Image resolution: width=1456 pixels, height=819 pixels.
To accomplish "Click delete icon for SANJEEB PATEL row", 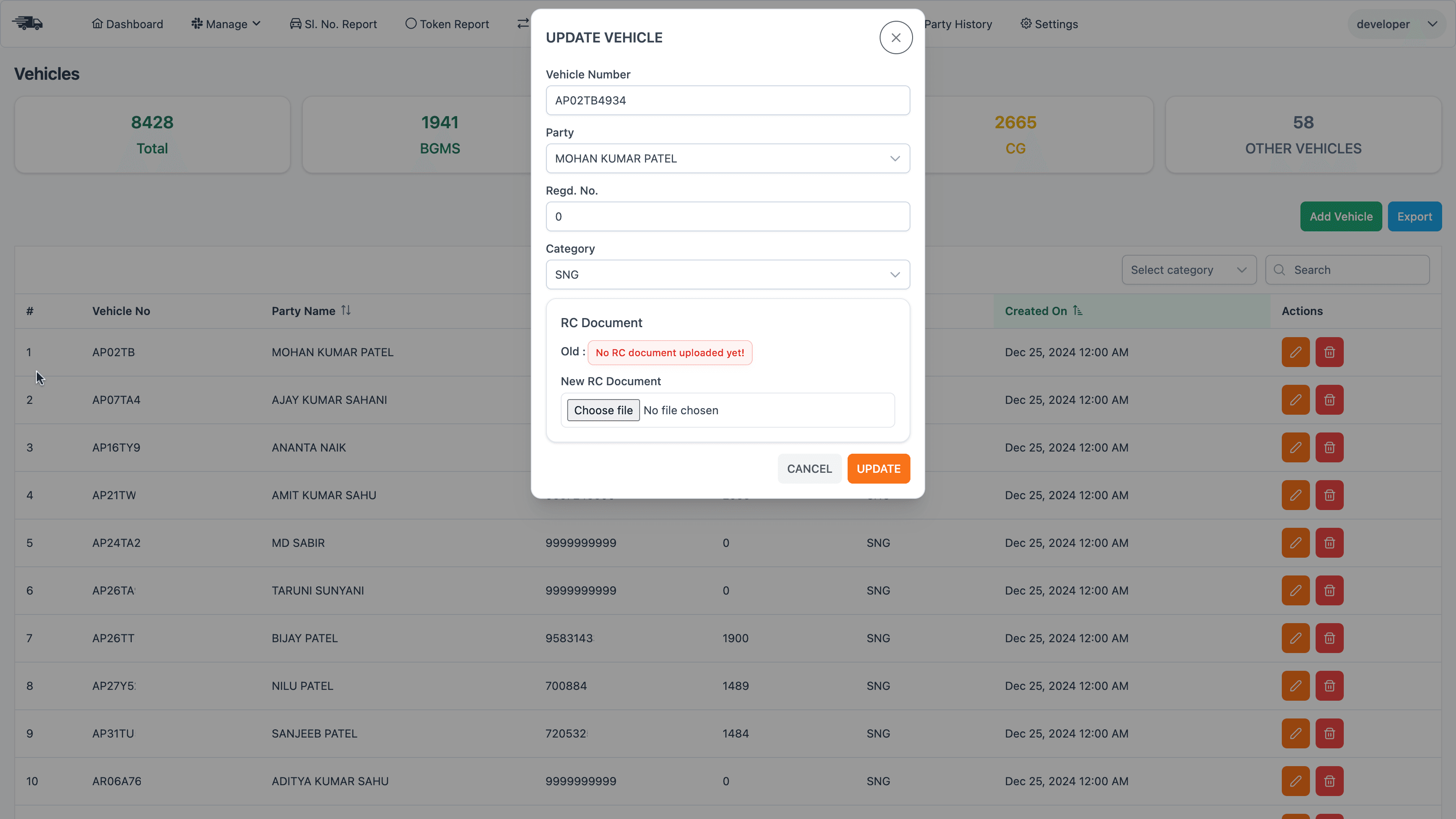I will click(1329, 733).
